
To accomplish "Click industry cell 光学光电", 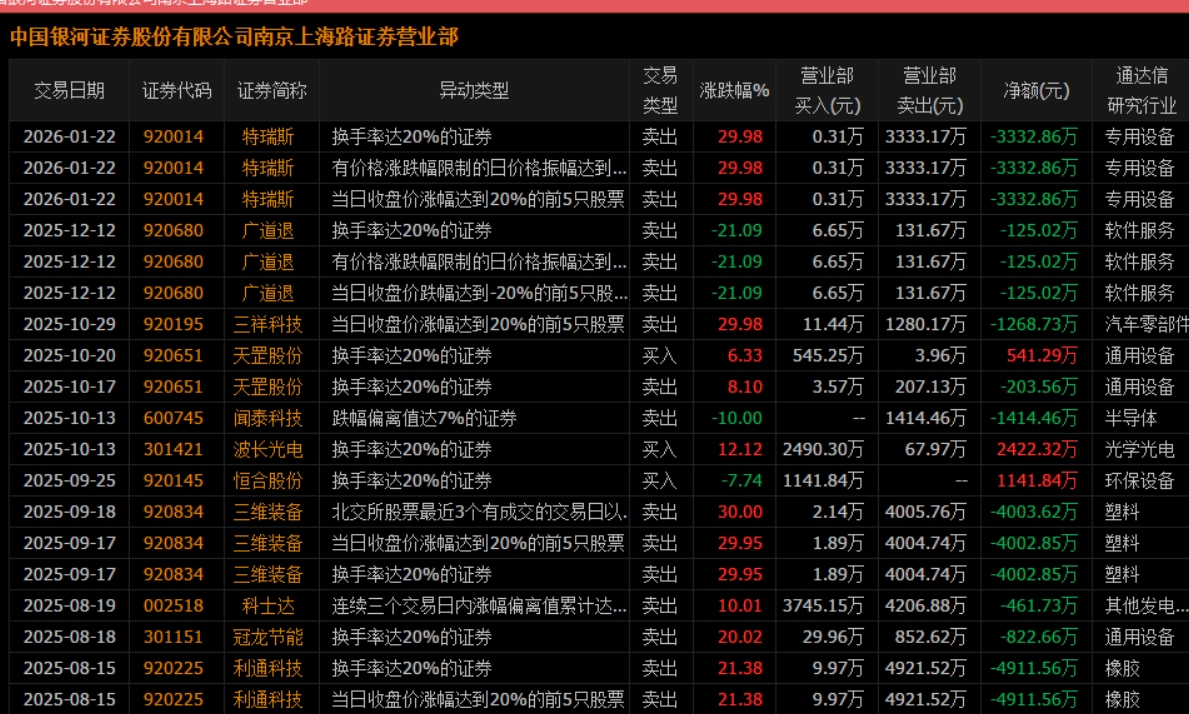I will click(x=1139, y=449).
